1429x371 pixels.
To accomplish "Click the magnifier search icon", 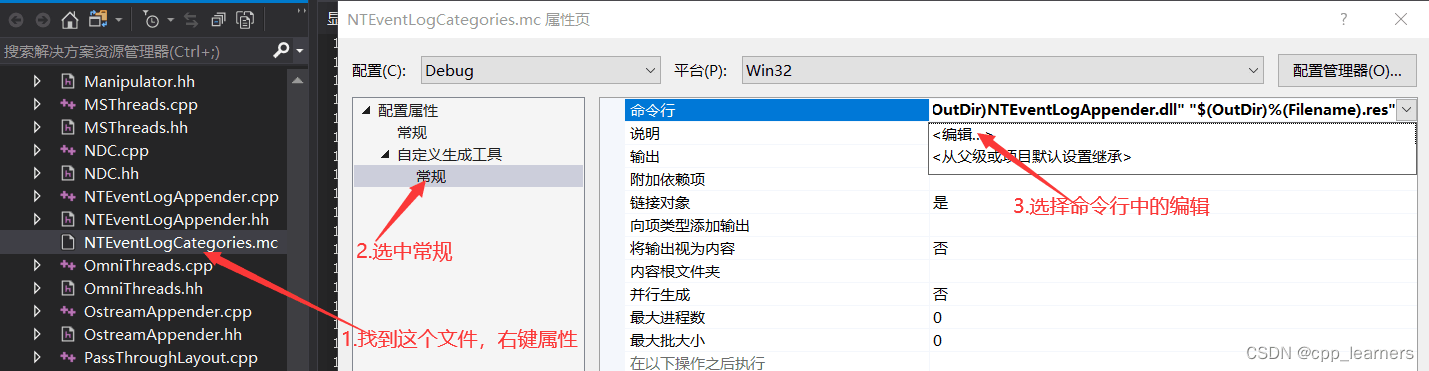I will [x=282, y=50].
